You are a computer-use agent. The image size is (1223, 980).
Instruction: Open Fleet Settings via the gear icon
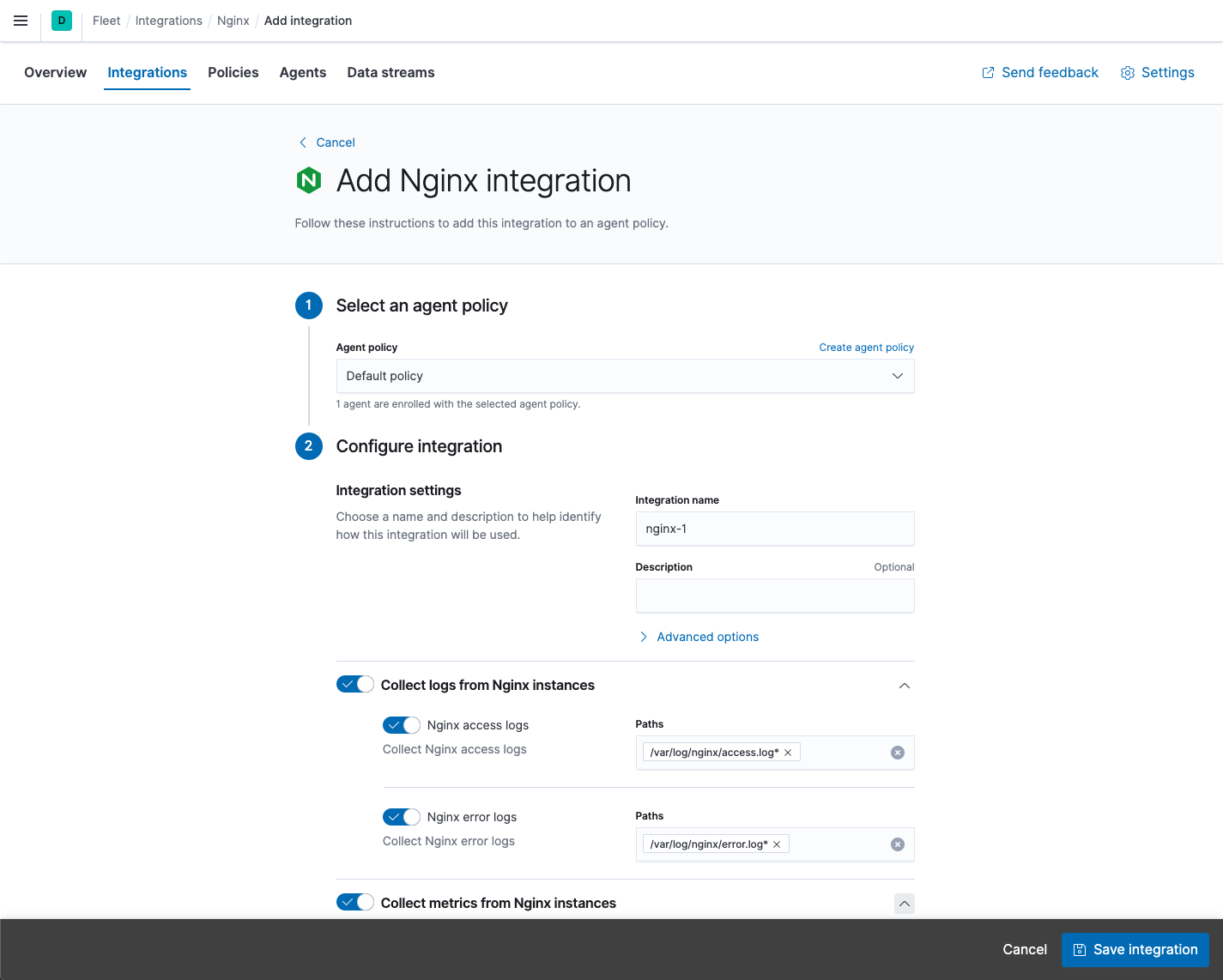click(1127, 72)
